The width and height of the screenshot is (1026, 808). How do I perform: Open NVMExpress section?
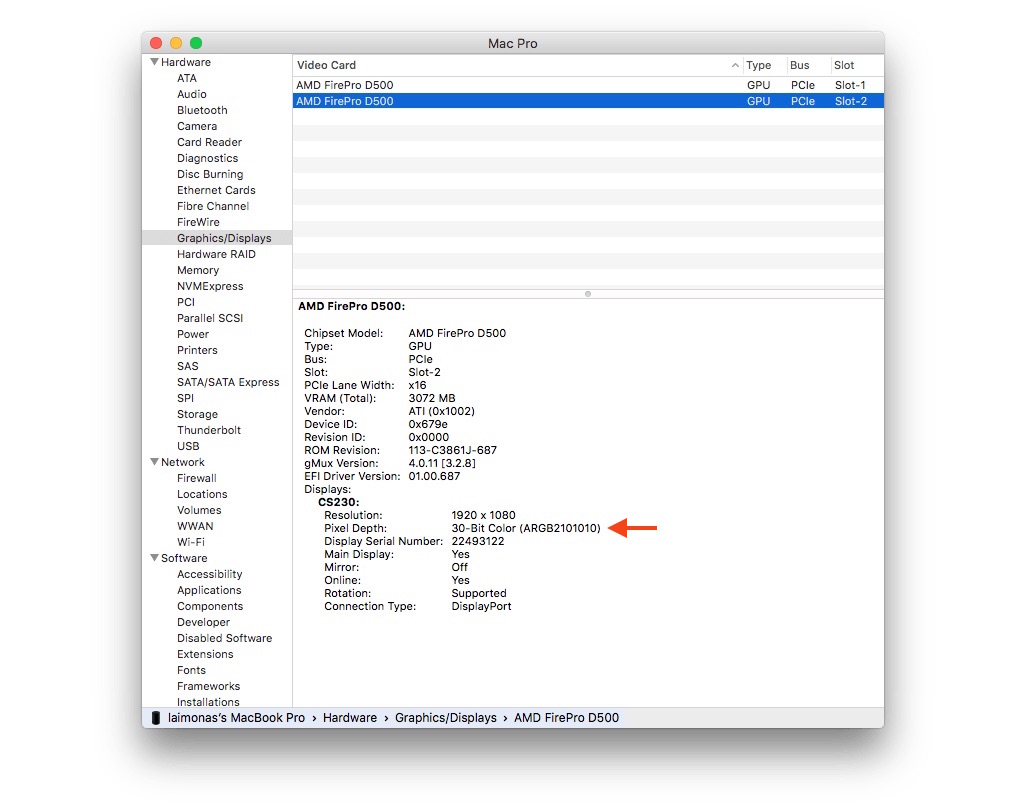[210, 286]
